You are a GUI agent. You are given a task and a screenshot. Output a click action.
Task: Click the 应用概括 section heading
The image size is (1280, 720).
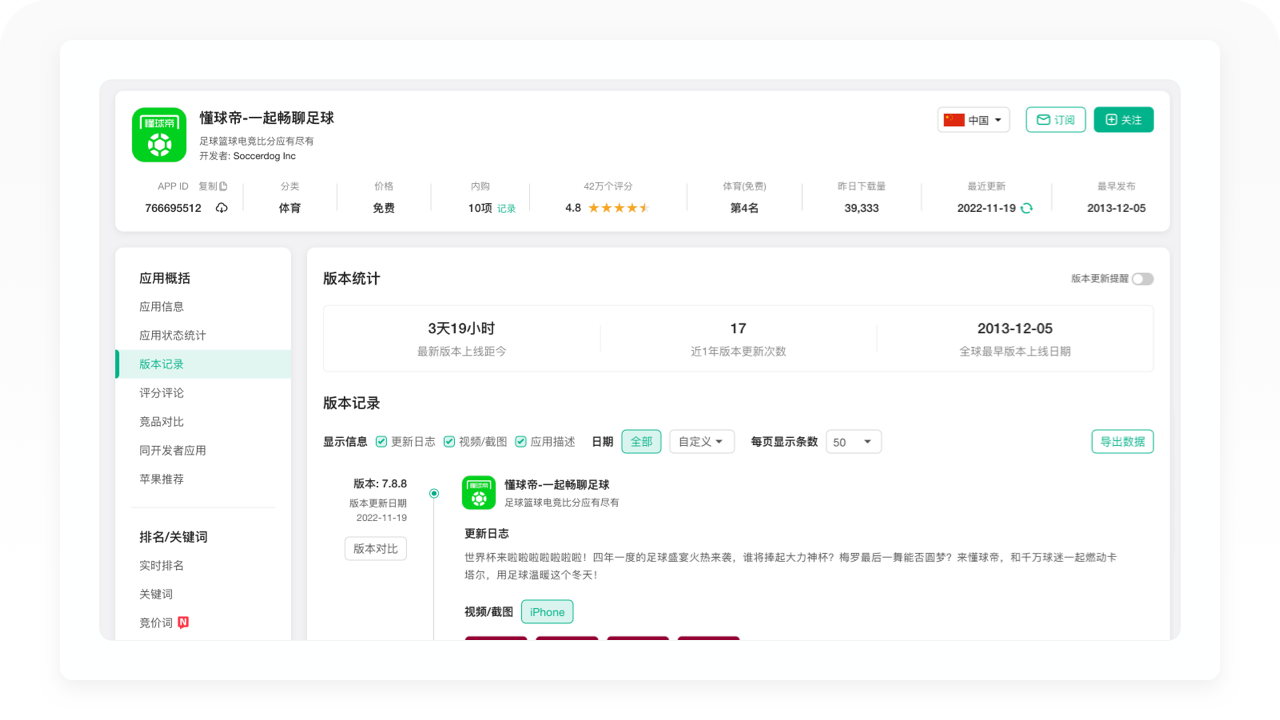(x=164, y=278)
